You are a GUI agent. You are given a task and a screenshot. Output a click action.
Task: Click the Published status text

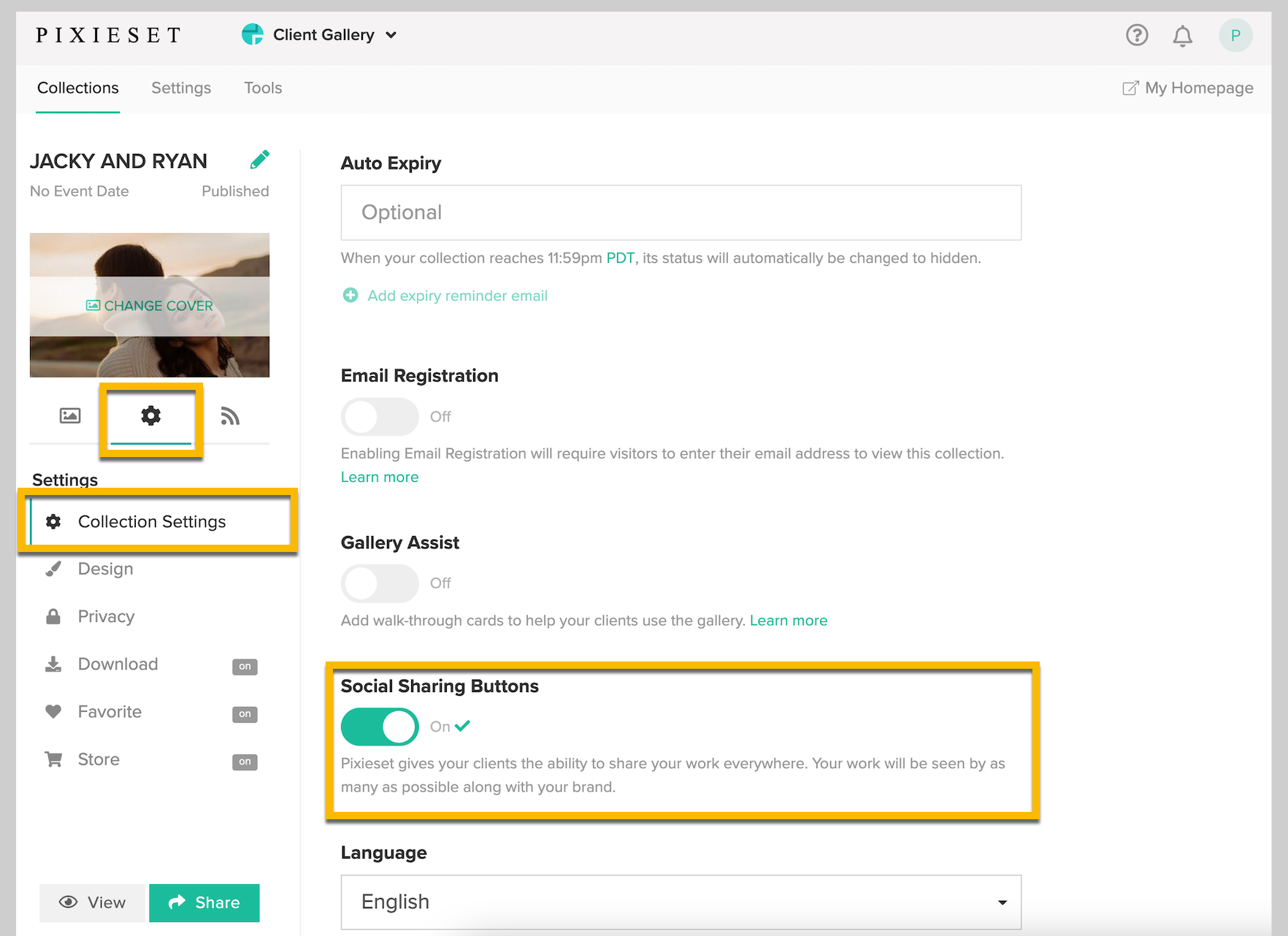click(x=235, y=191)
